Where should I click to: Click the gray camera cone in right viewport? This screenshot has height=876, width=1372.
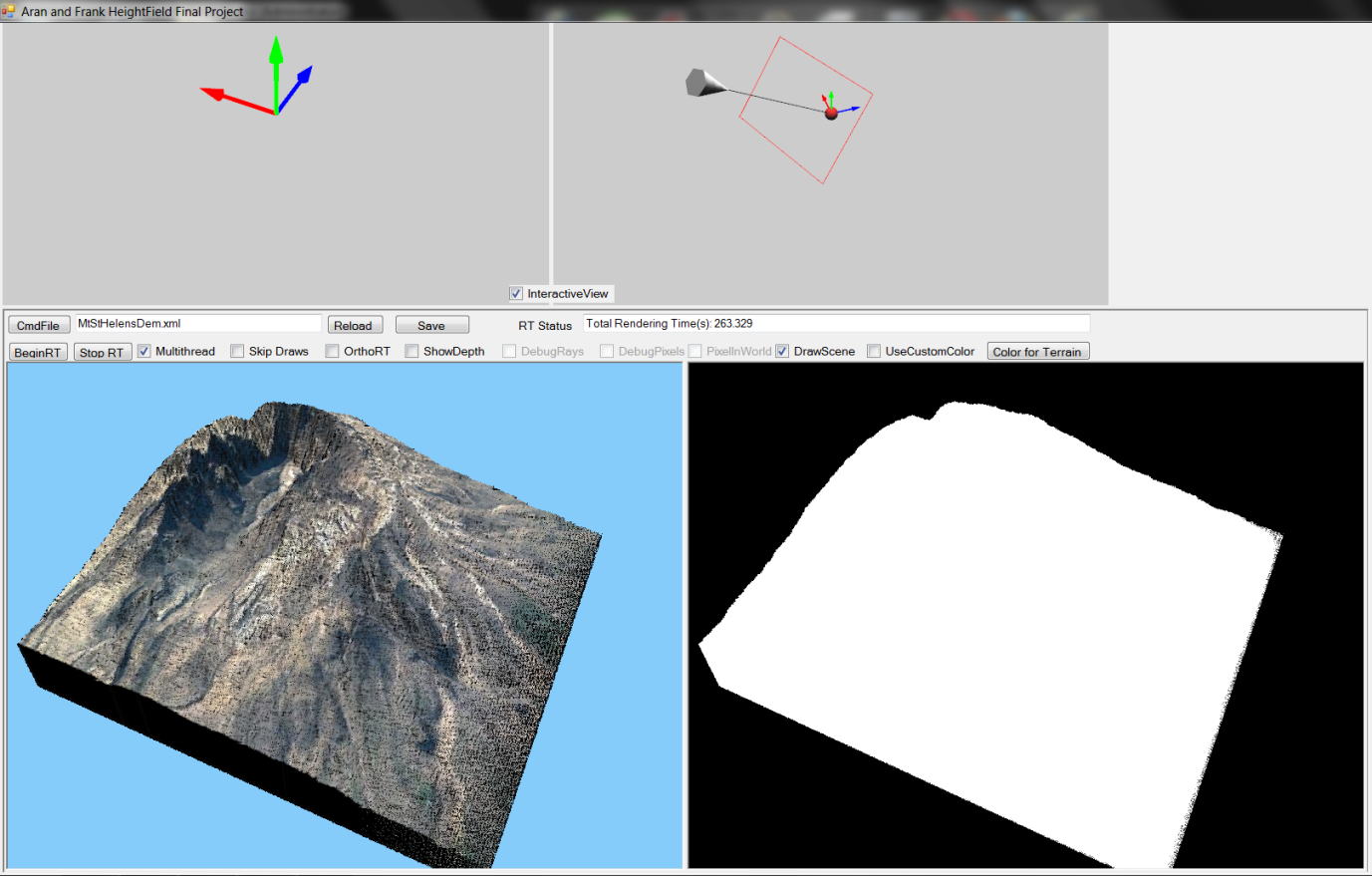(703, 83)
